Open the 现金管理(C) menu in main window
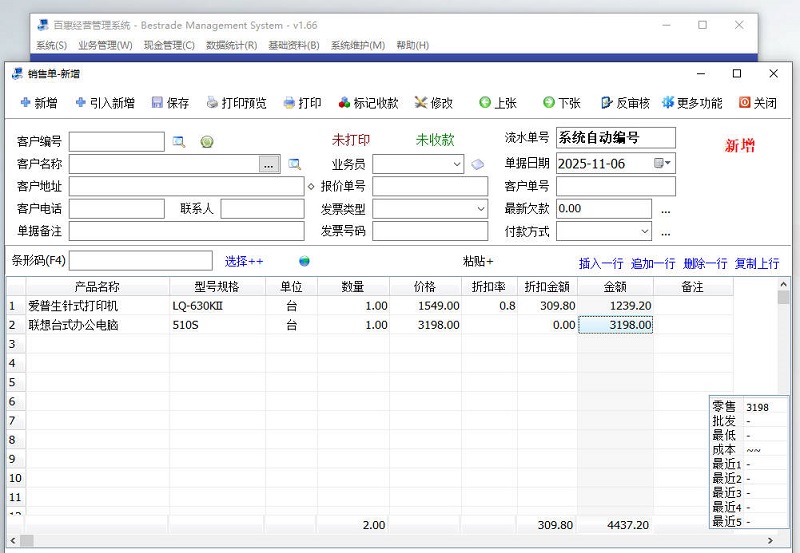Screen dimensions: 800x553 click(169, 45)
